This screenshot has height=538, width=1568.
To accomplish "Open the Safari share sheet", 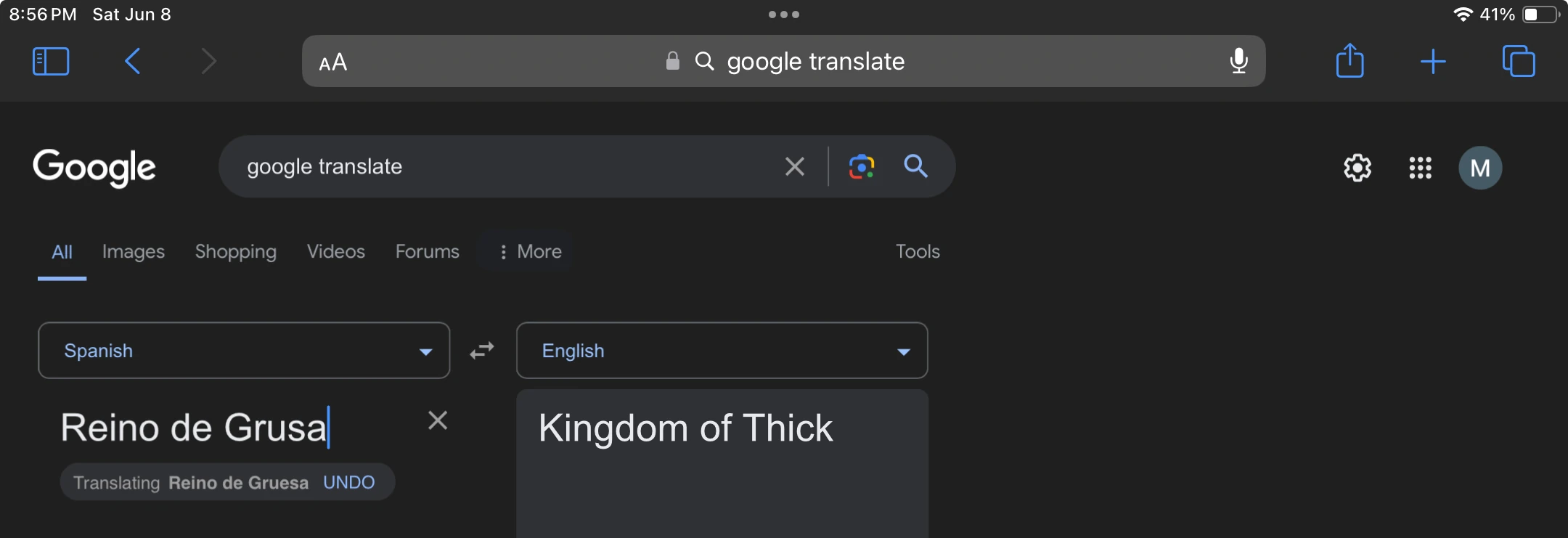I will [x=1349, y=61].
